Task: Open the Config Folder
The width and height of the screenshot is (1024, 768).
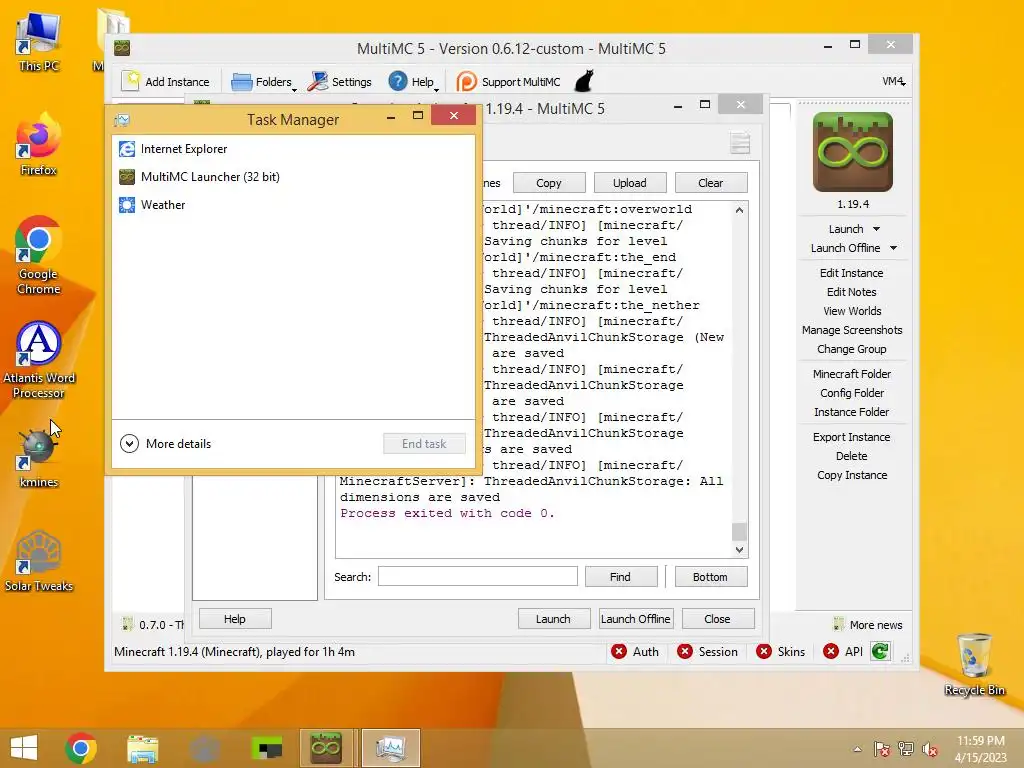Action: pos(852,392)
